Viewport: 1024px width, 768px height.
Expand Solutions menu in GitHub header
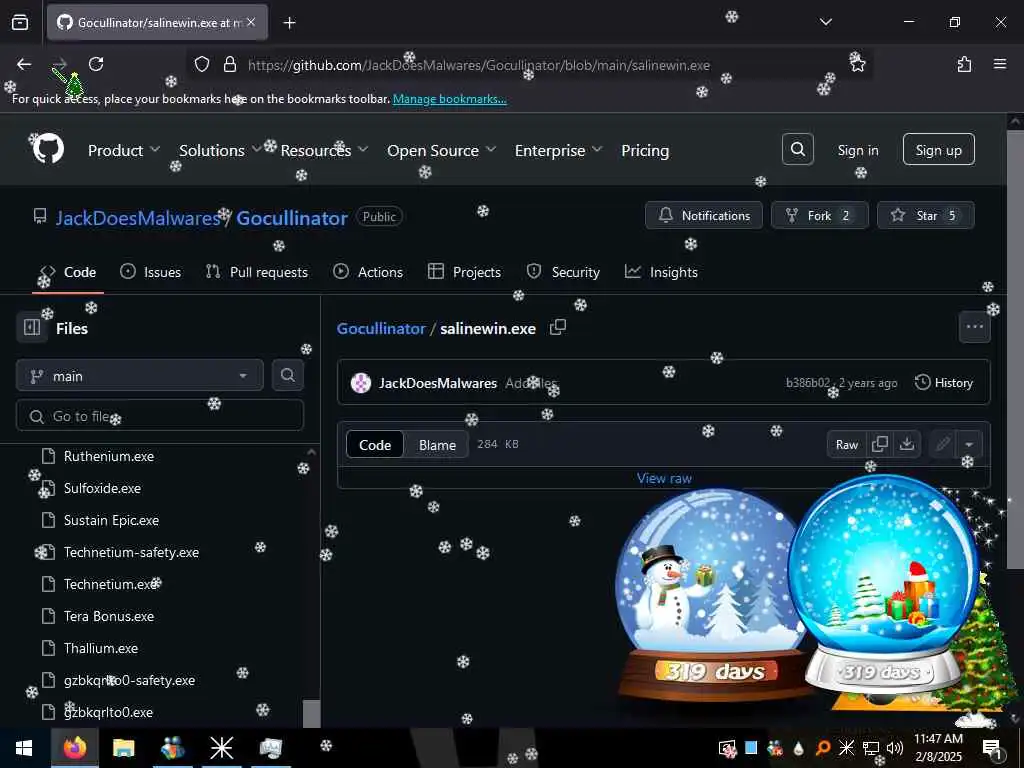click(220, 150)
